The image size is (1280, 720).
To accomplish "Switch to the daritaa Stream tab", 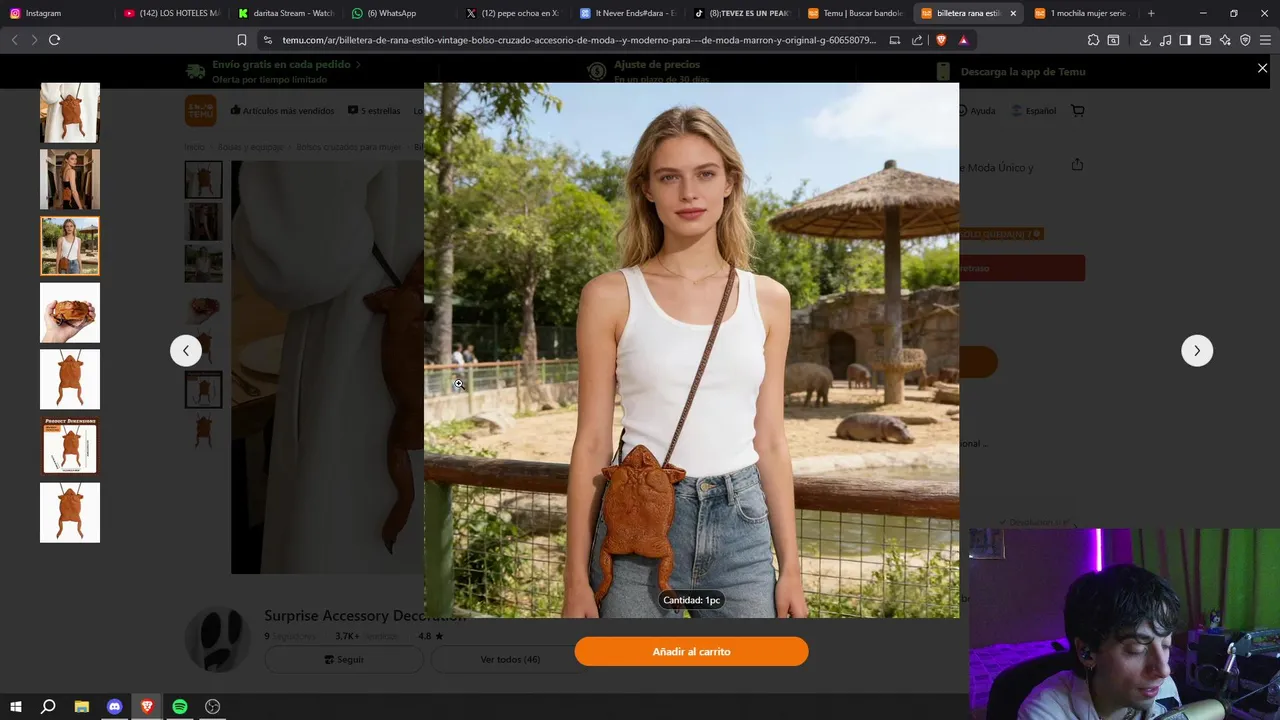I will point(286,13).
